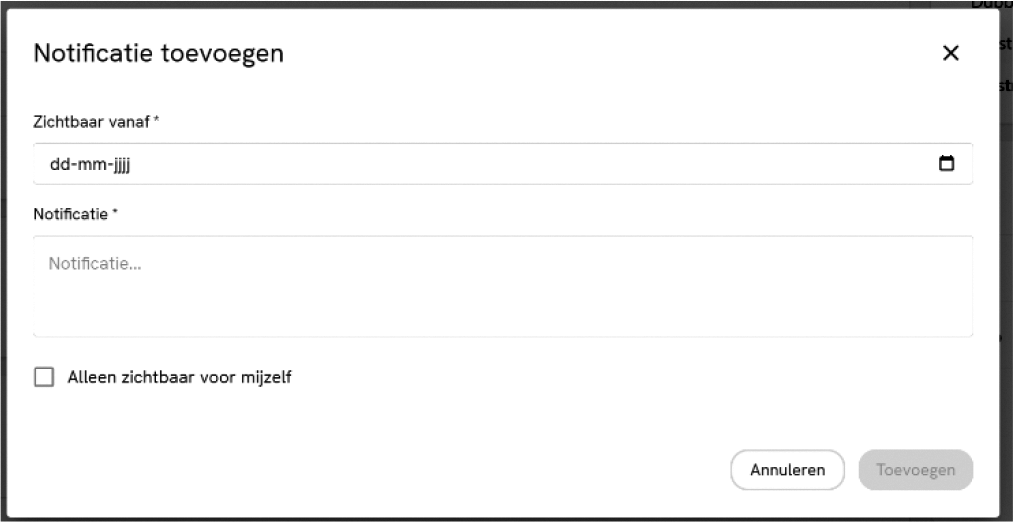Select the jjjj year segment
Screen dimensions: 1013x522
click(120, 164)
